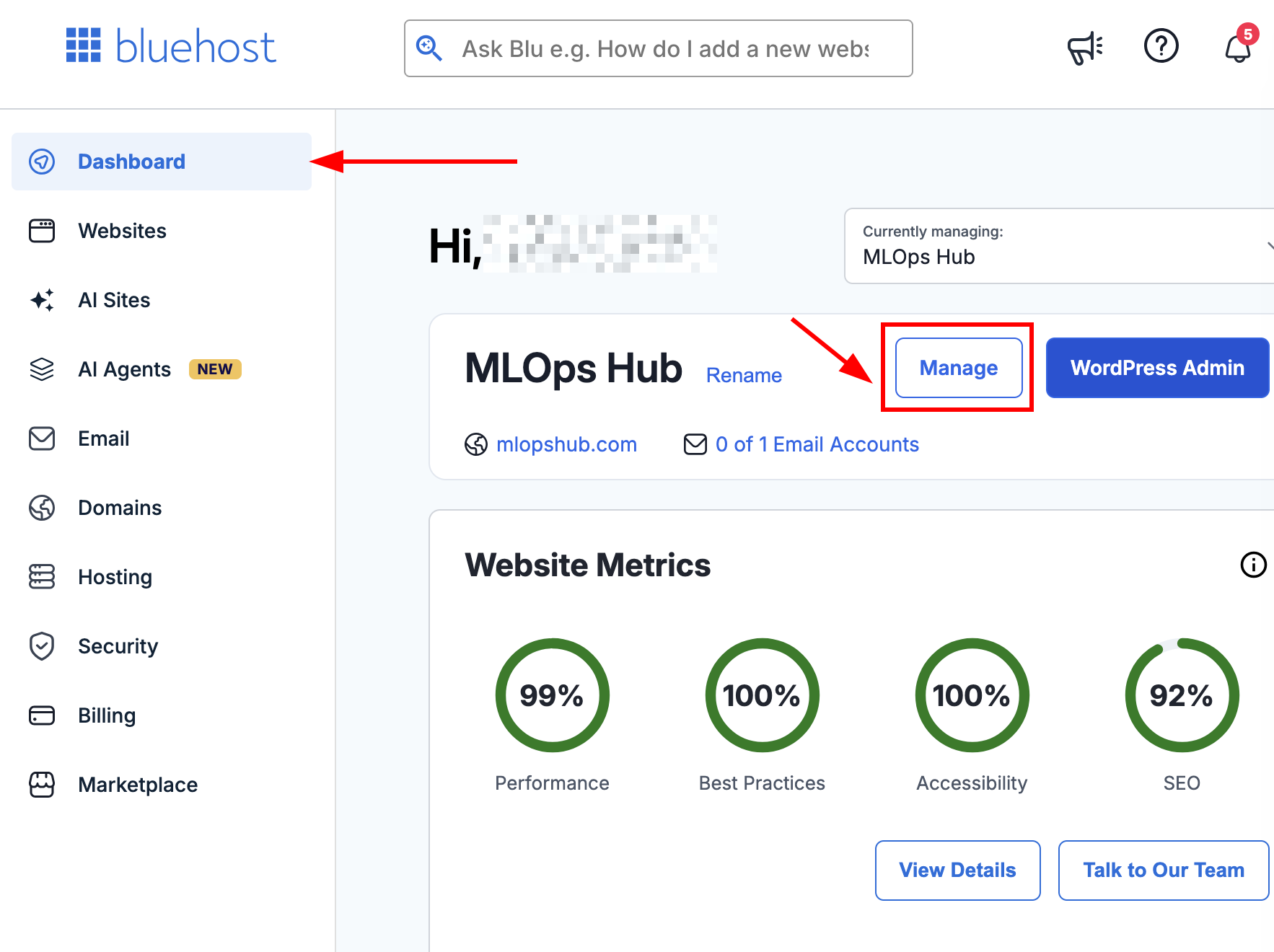Open Hosting in the sidebar
Screen dimensions: 1274x952
tap(162, 577)
